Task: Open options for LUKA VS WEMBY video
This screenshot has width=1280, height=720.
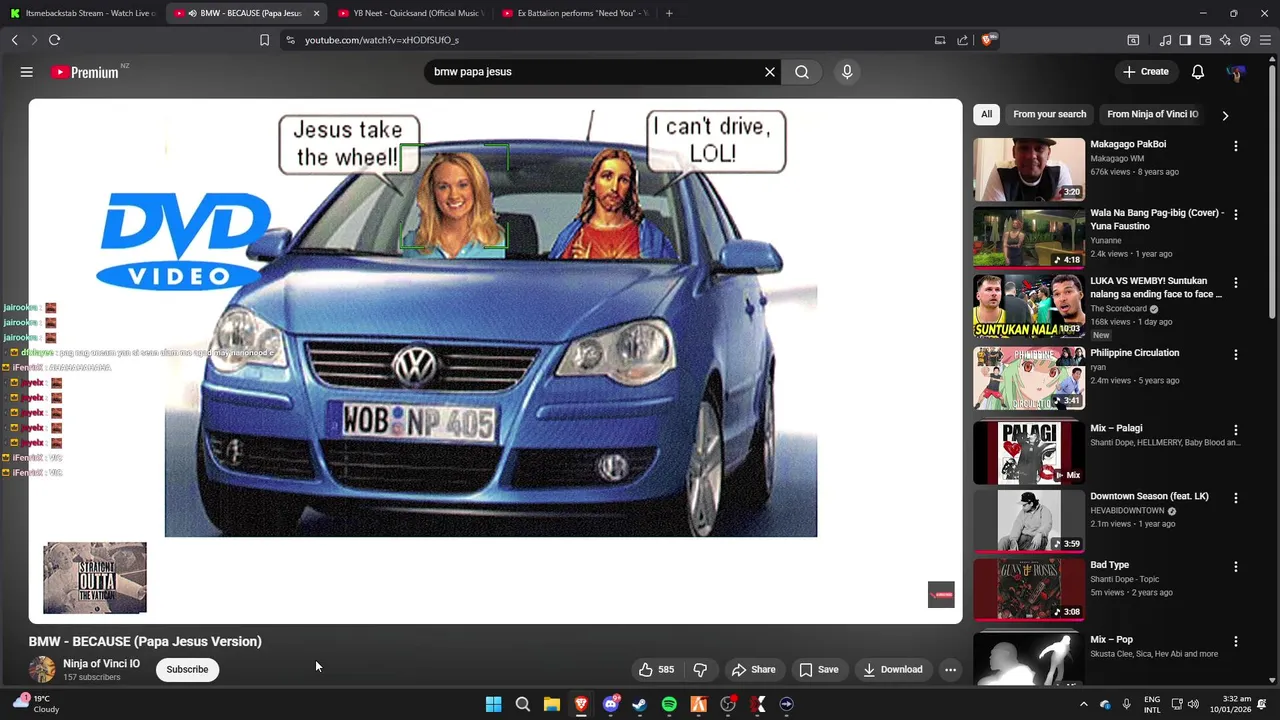Action: point(1236,283)
